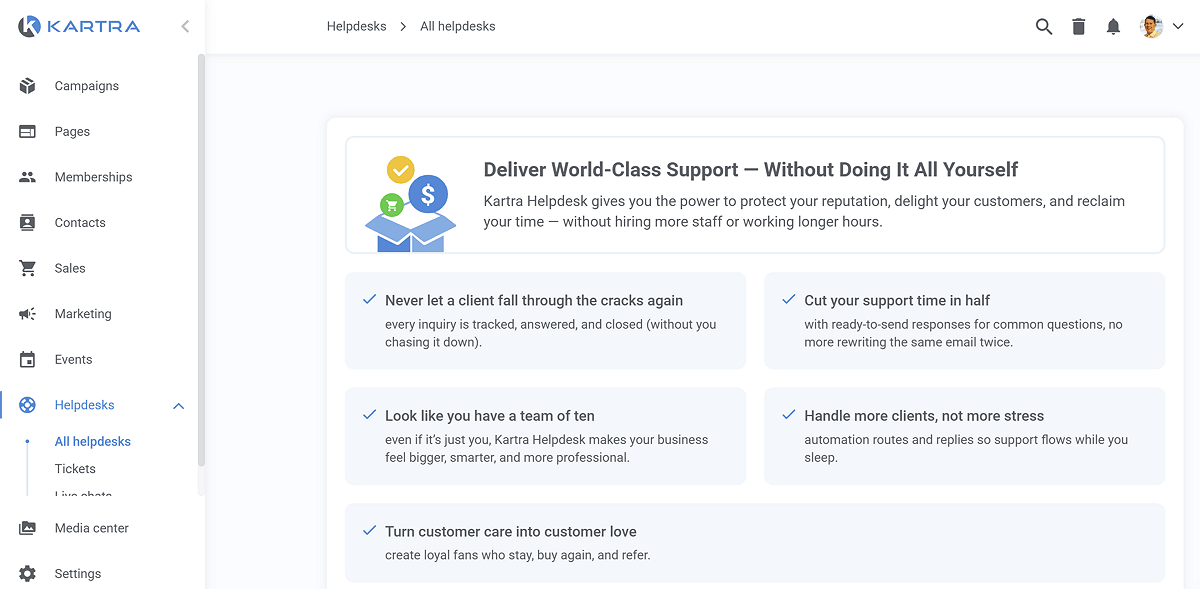Screen dimensions: 1200x589
Task: Click checkmark beside 'Look like you have'
Action: 369,415
